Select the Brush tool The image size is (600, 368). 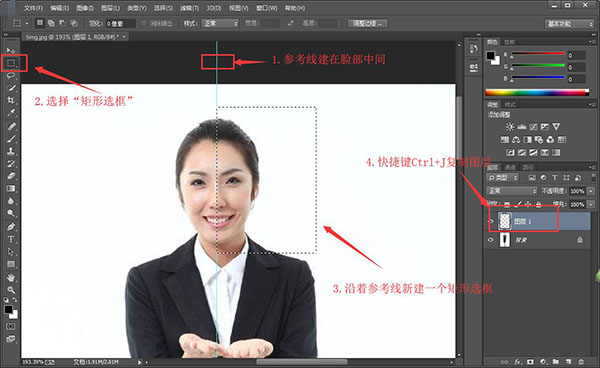11,138
